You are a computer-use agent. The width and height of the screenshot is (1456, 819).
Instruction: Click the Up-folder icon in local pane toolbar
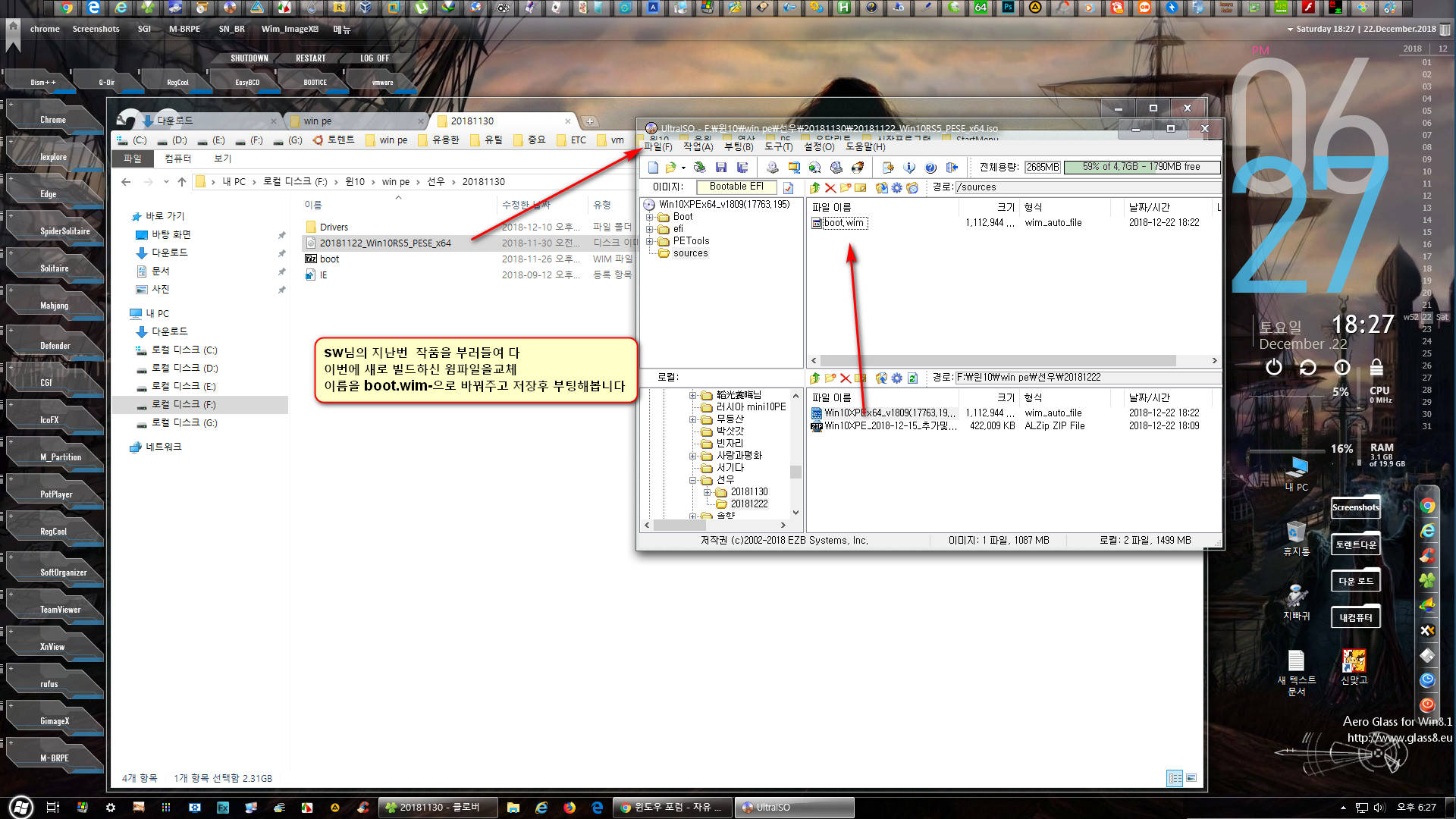click(815, 378)
